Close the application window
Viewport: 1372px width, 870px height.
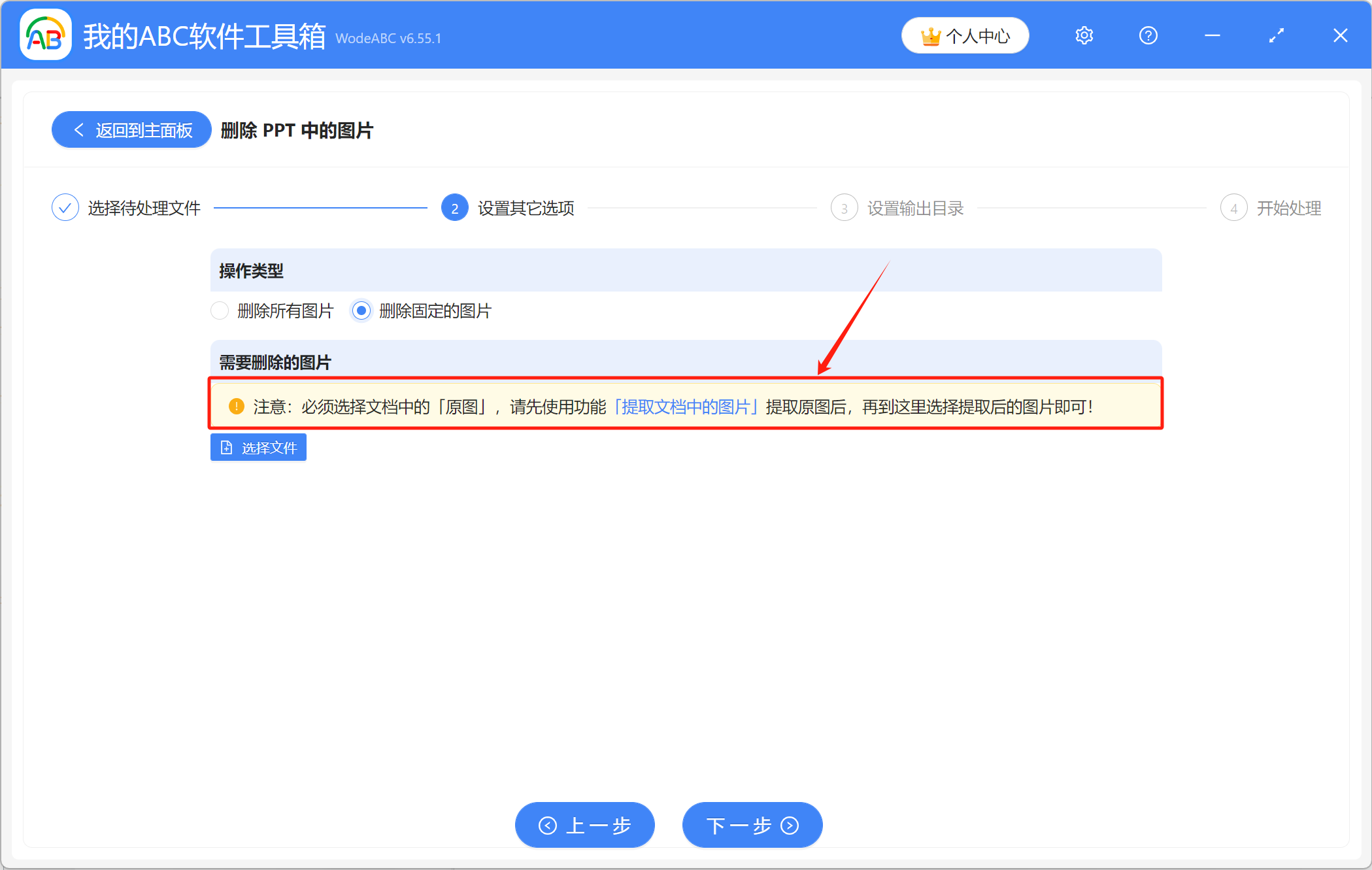[1340, 36]
